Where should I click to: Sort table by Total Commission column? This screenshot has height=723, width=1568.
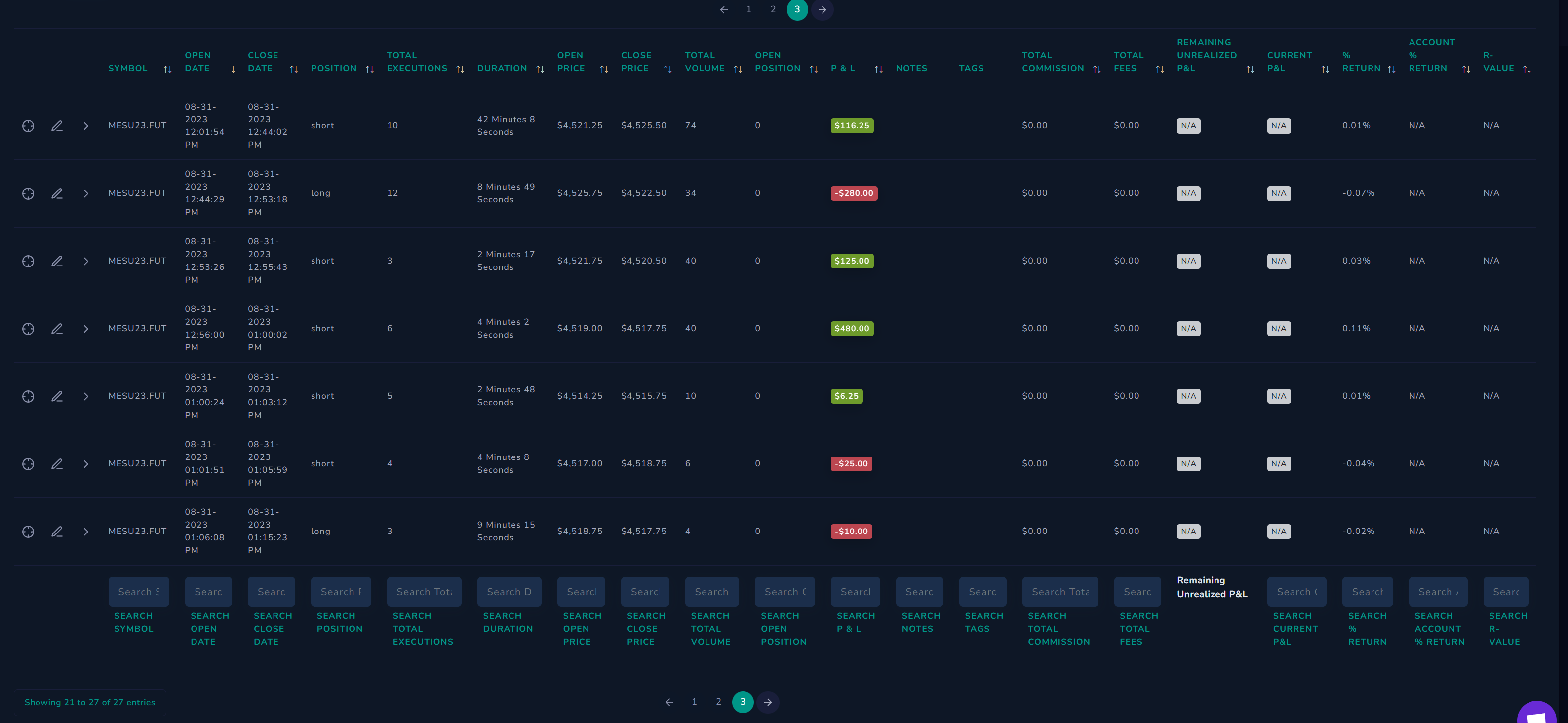coord(1097,70)
